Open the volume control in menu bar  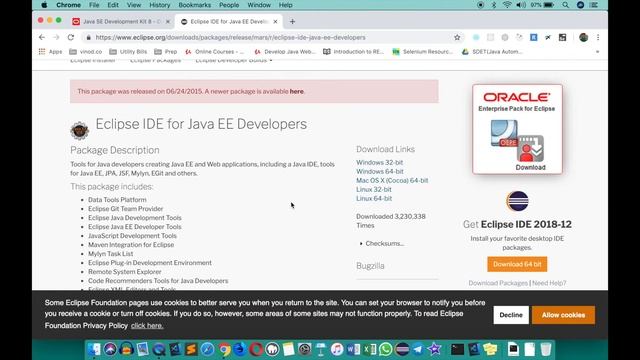pyautogui.click(x=521, y=5)
